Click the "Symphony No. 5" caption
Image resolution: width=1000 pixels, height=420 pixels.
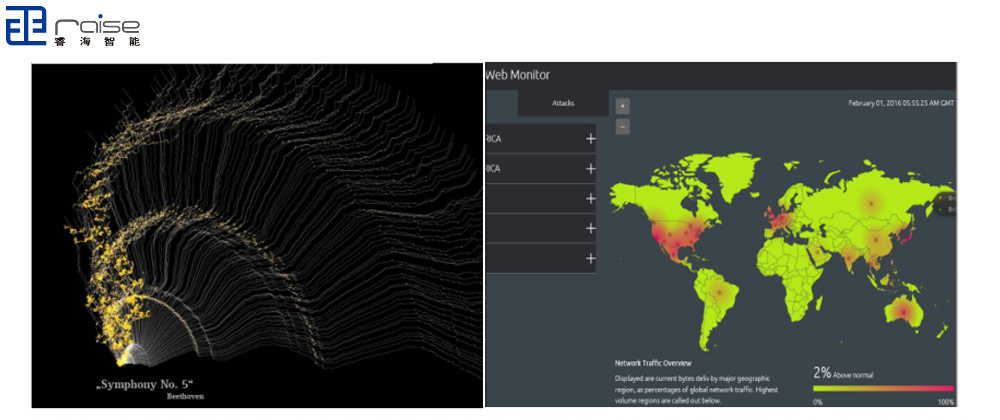[x=143, y=384]
